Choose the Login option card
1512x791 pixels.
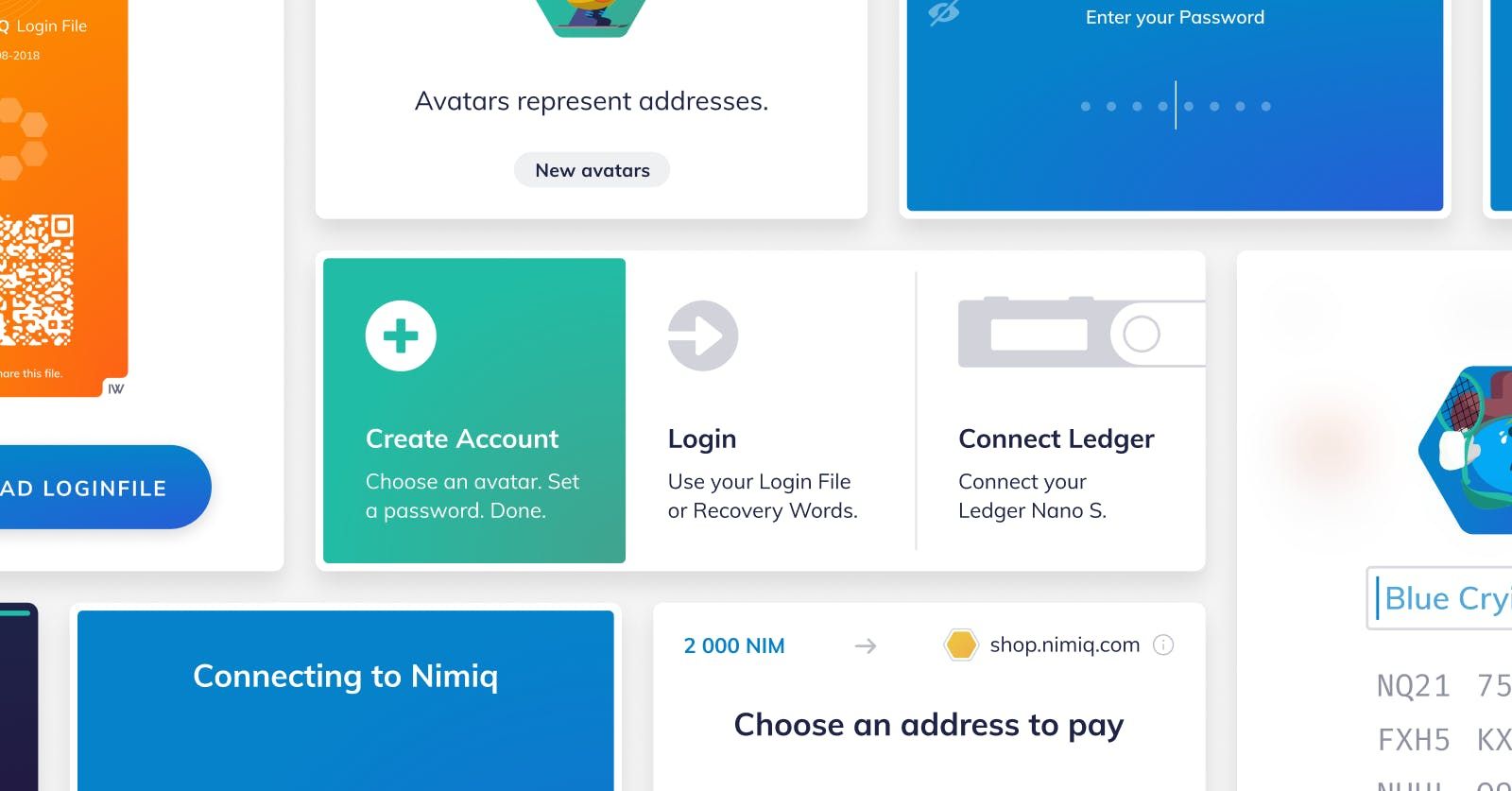tap(770, 410)
